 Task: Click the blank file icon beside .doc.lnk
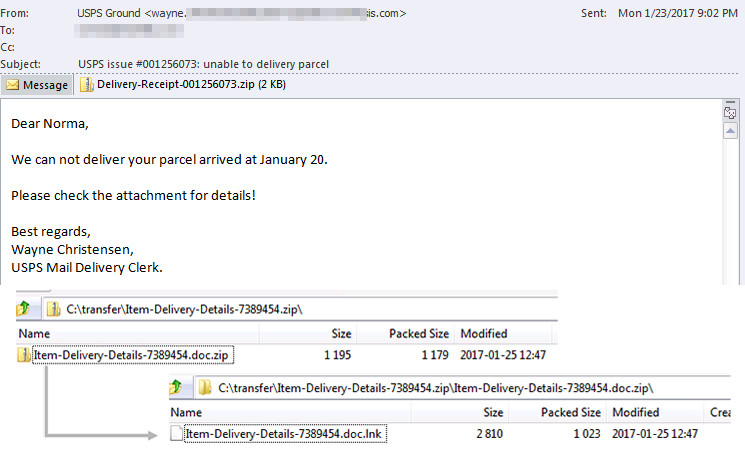(x=176, y=433)
